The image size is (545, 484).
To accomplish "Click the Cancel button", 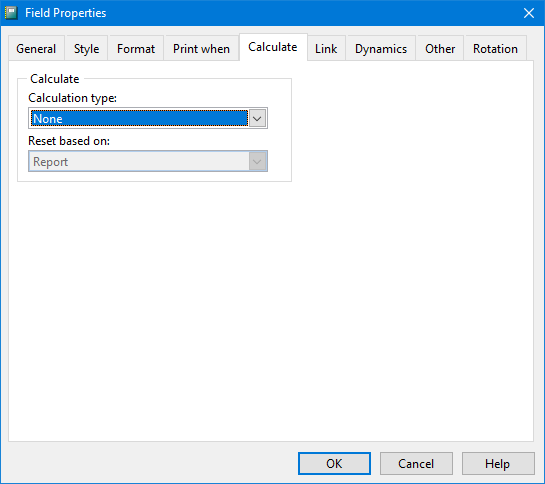I will pyautogui.click(x=416, y=463).
